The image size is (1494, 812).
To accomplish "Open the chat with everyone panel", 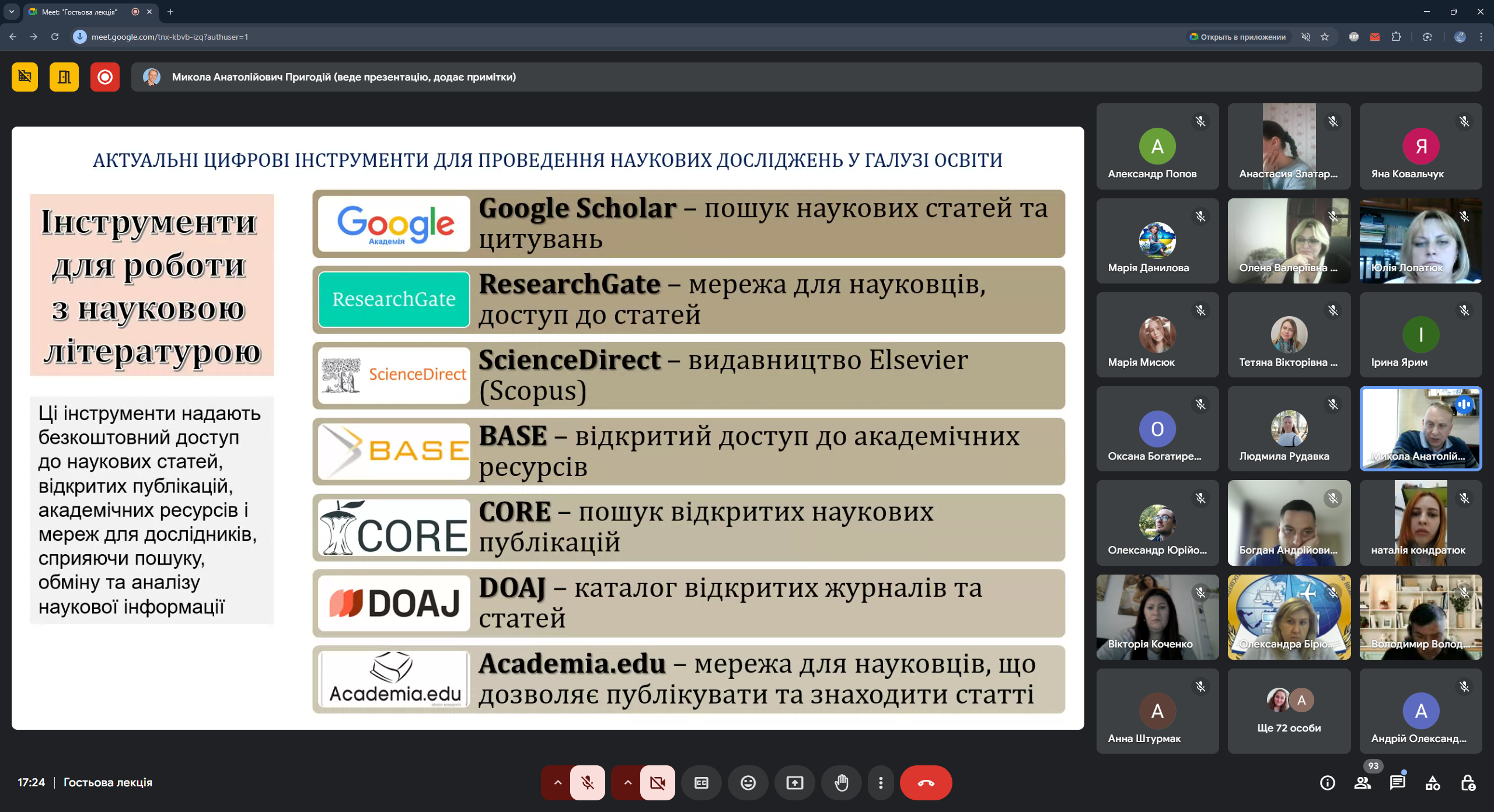I will pos(1398,783).
